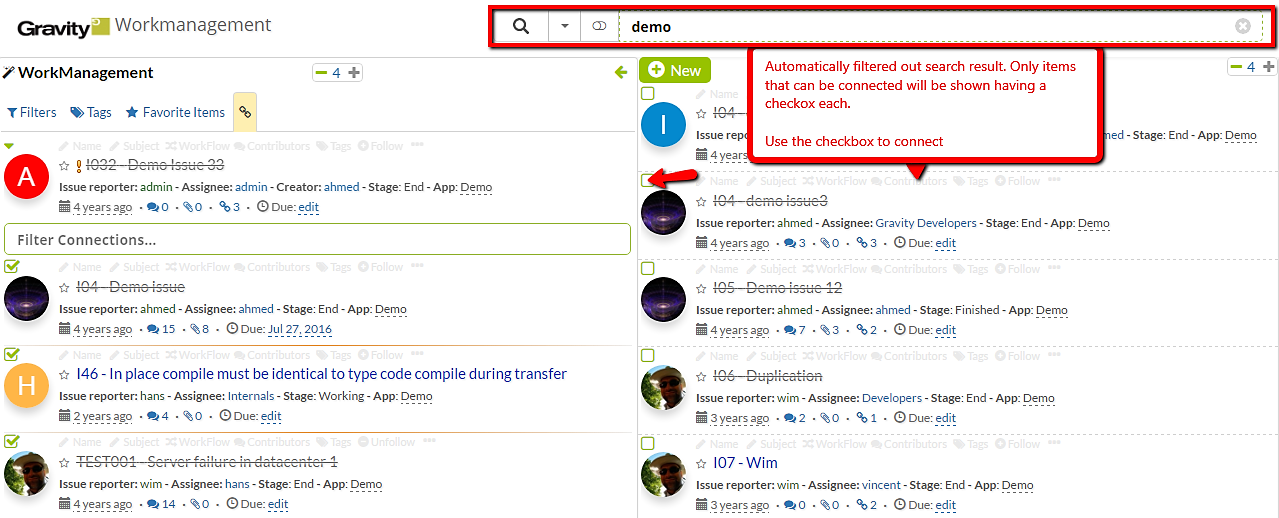The height and width of the screenshot is (518, 1279).
Task: Check the I05 Demo Issue 12 checkbox
Action: (648, 268)
